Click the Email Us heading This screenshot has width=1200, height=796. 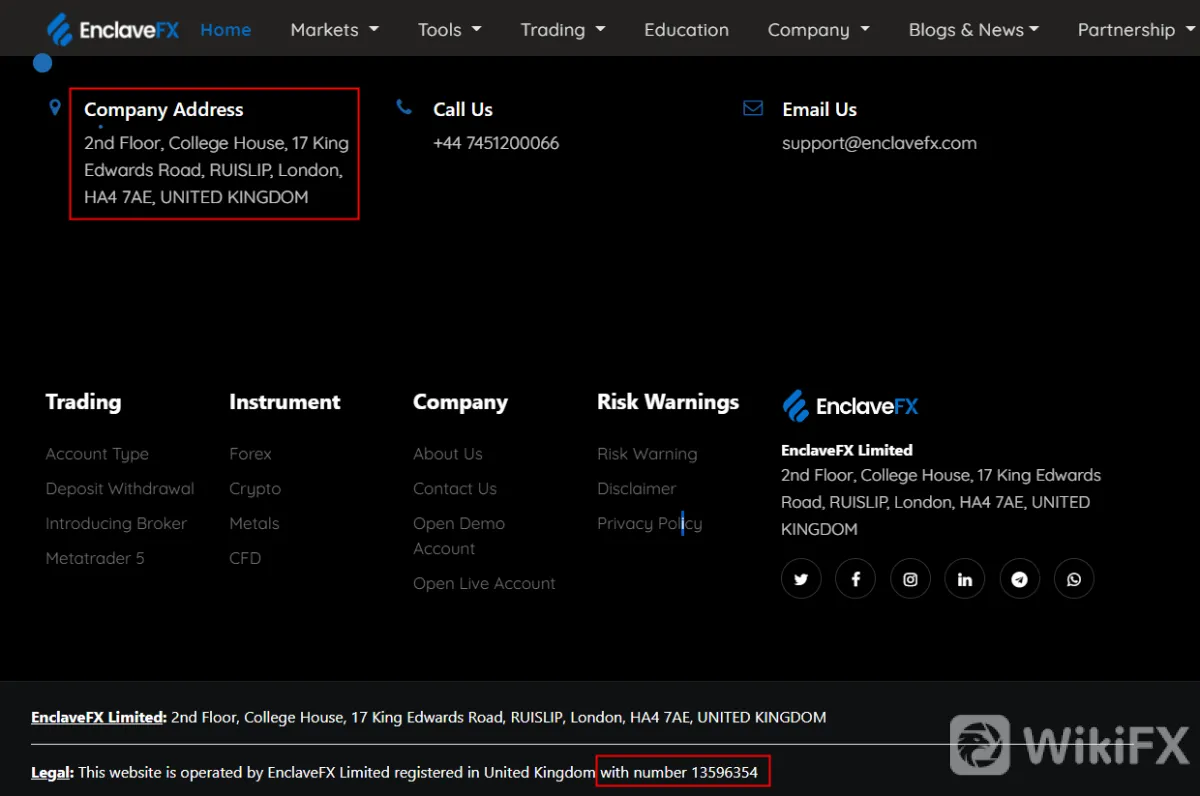819,110
